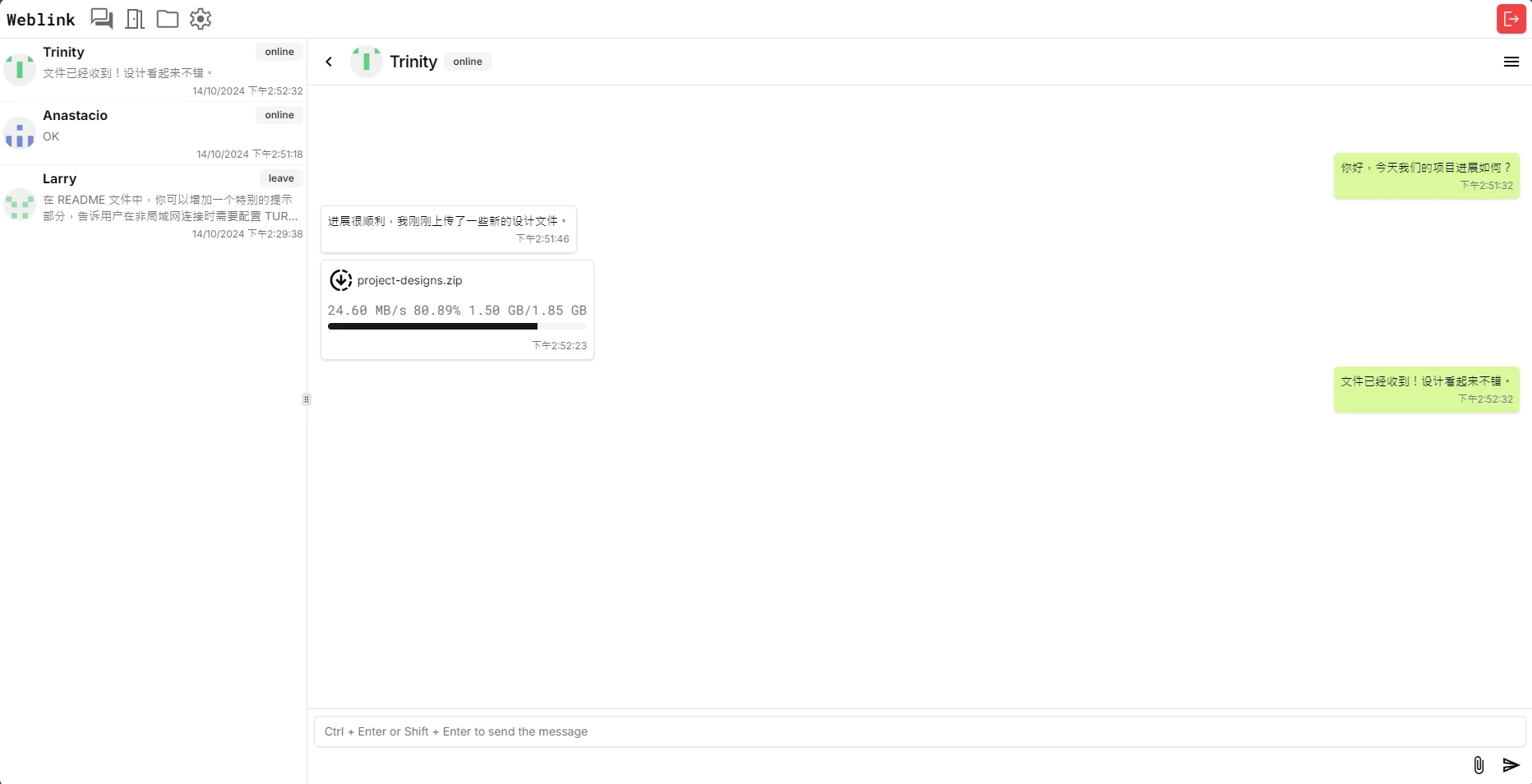Screen dimensions: 1532x784
Task: Click the sidebar resize handle
Action: coord(307,399)
